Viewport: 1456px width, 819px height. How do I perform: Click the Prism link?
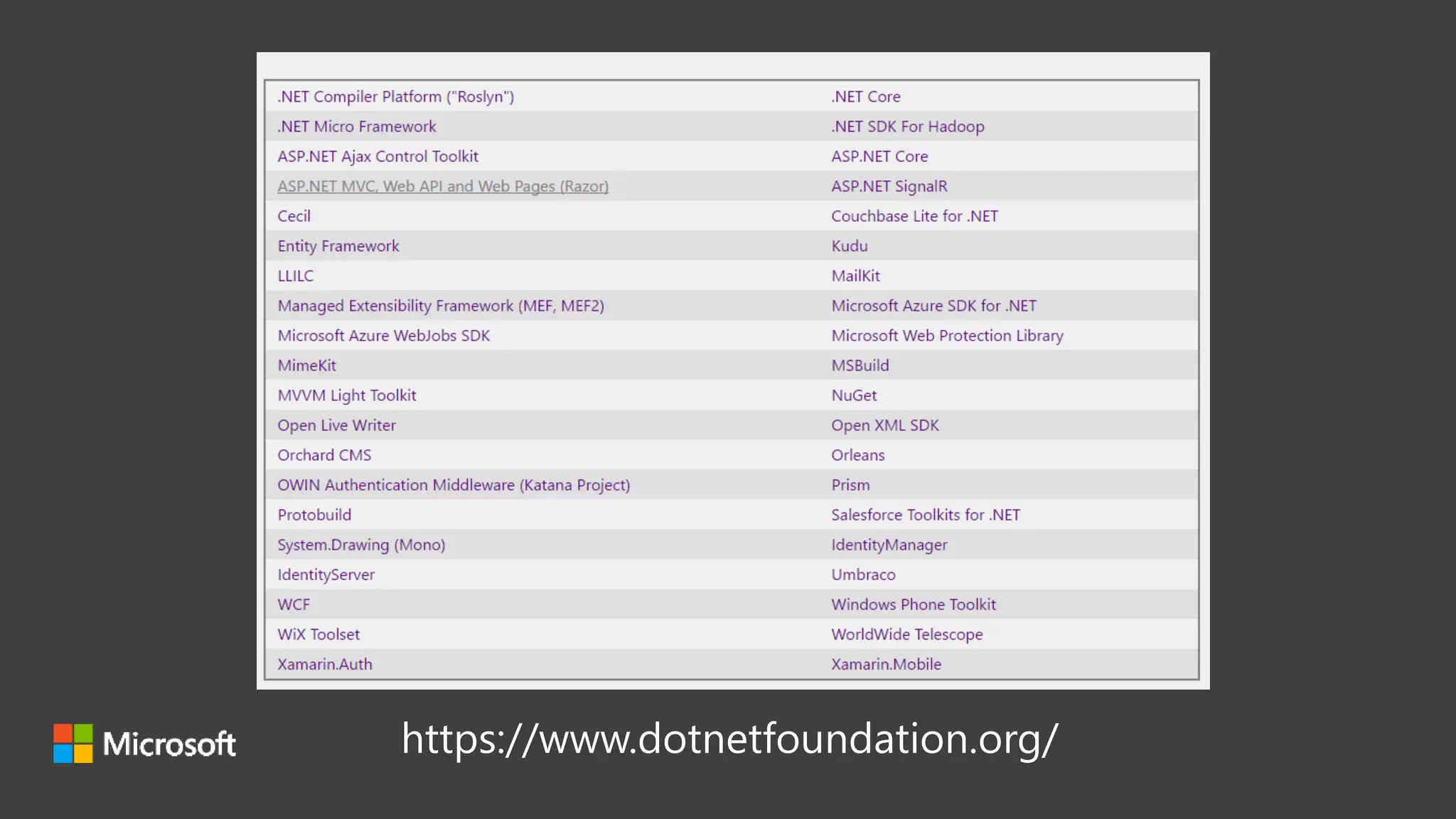click(x=850, y=485)
